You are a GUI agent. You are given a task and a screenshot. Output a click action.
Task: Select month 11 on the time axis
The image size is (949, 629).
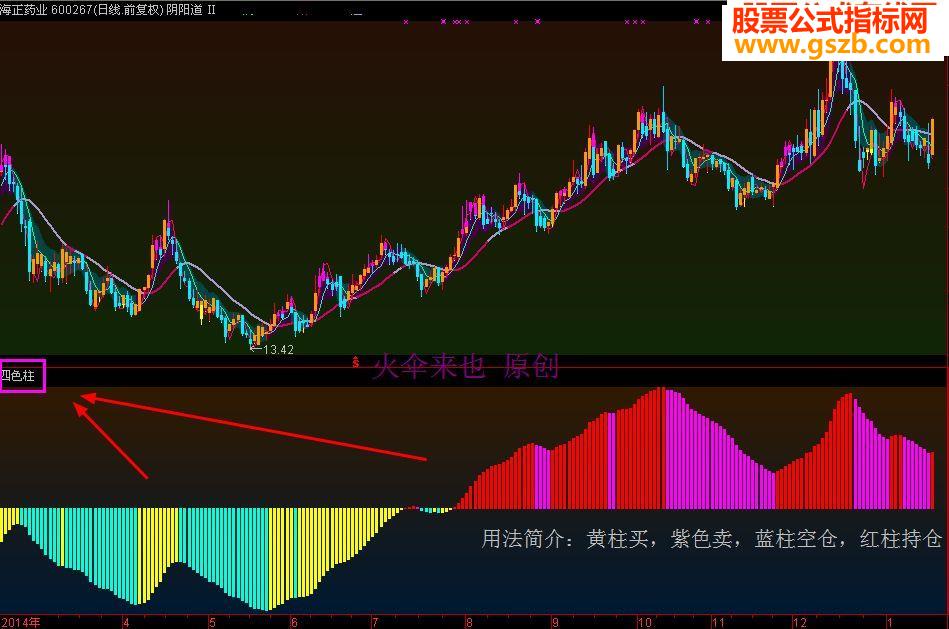(x=718, y=622)
